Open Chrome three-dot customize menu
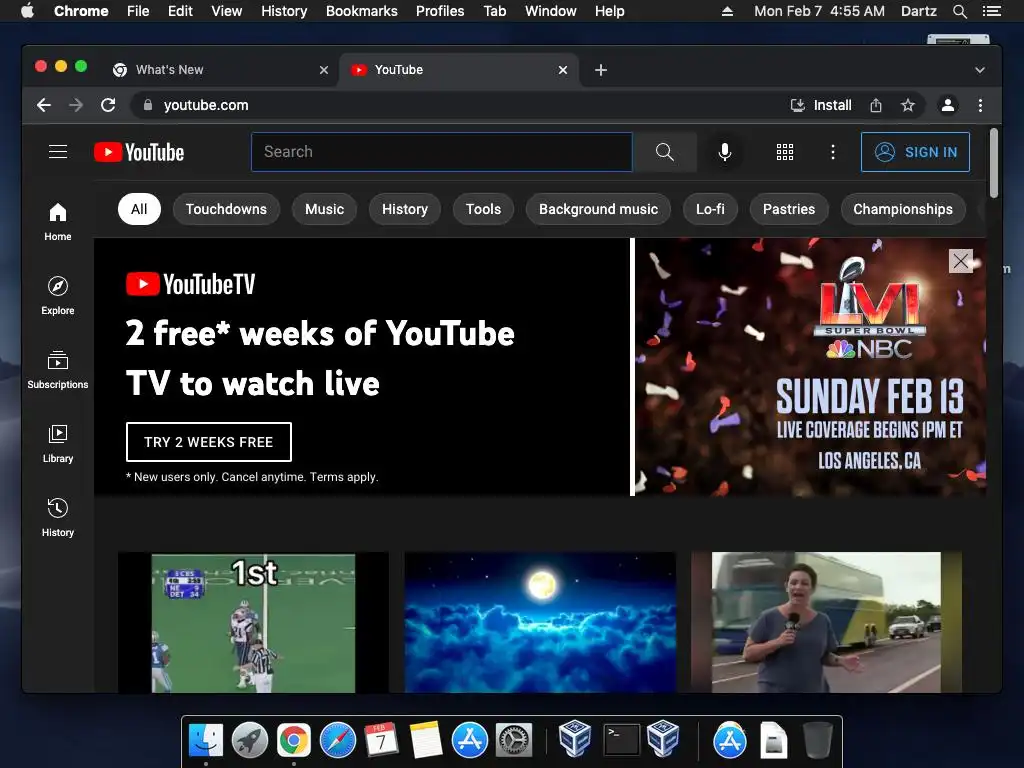 (x=980, y=105)
